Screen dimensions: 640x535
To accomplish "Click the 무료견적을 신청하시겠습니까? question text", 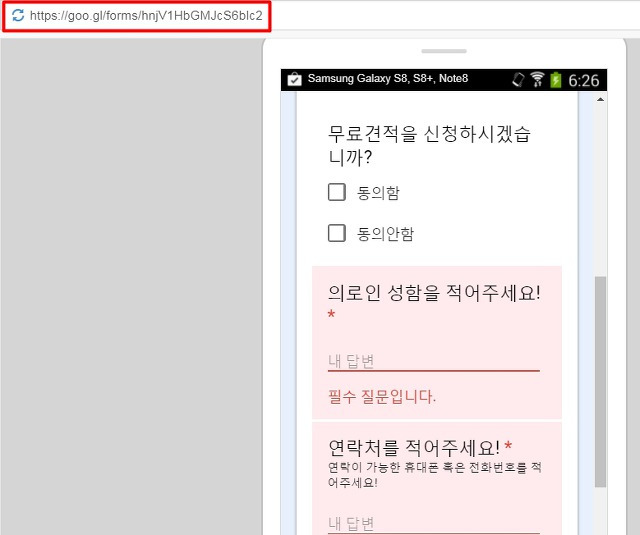I will (429, 145).
